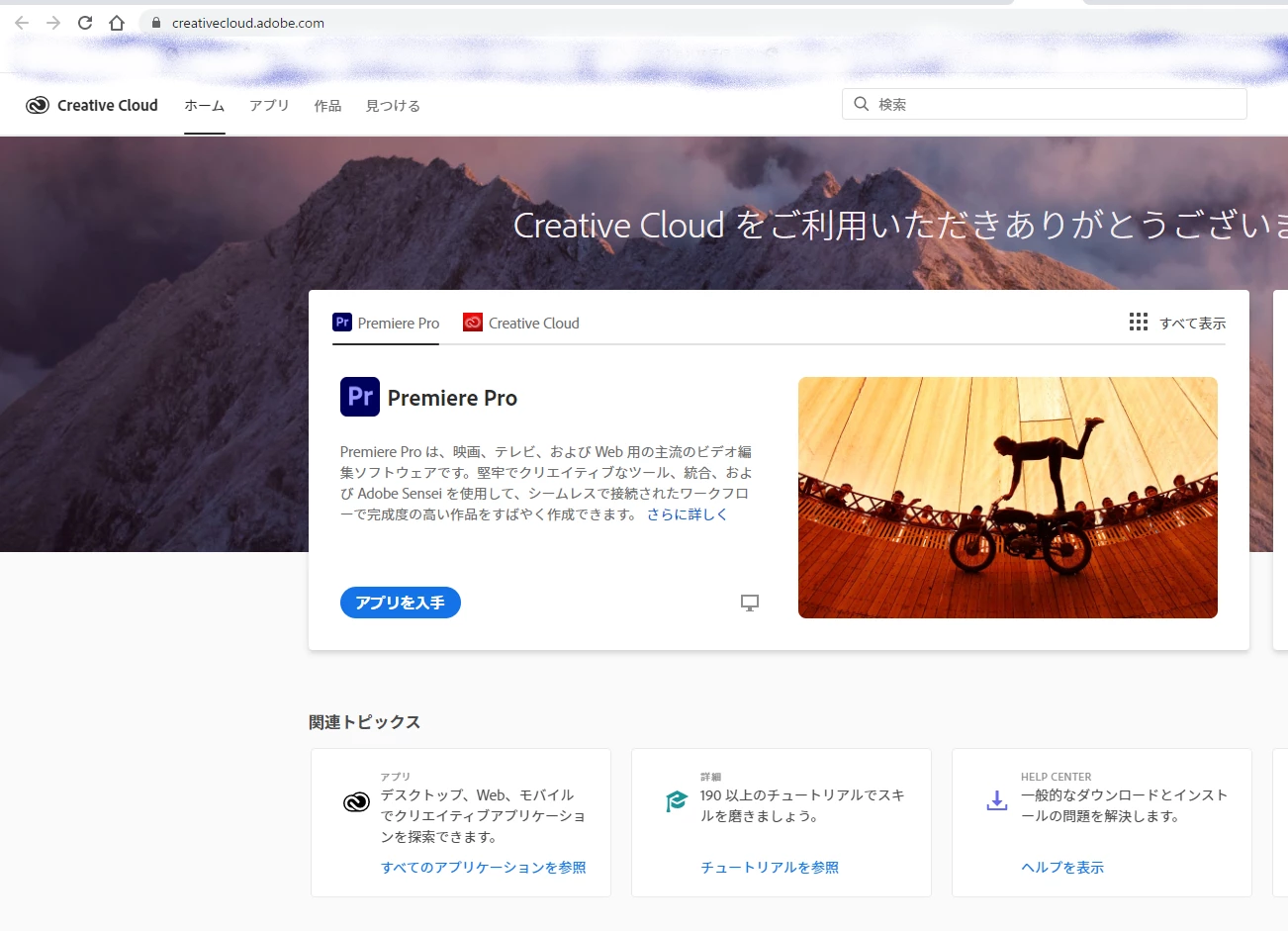Image resolution: width=1288 pixels, height=931 pixels.
Task: Click the Creative Cloud をご利用いただき banner heading
Action: tap(900, 226)
